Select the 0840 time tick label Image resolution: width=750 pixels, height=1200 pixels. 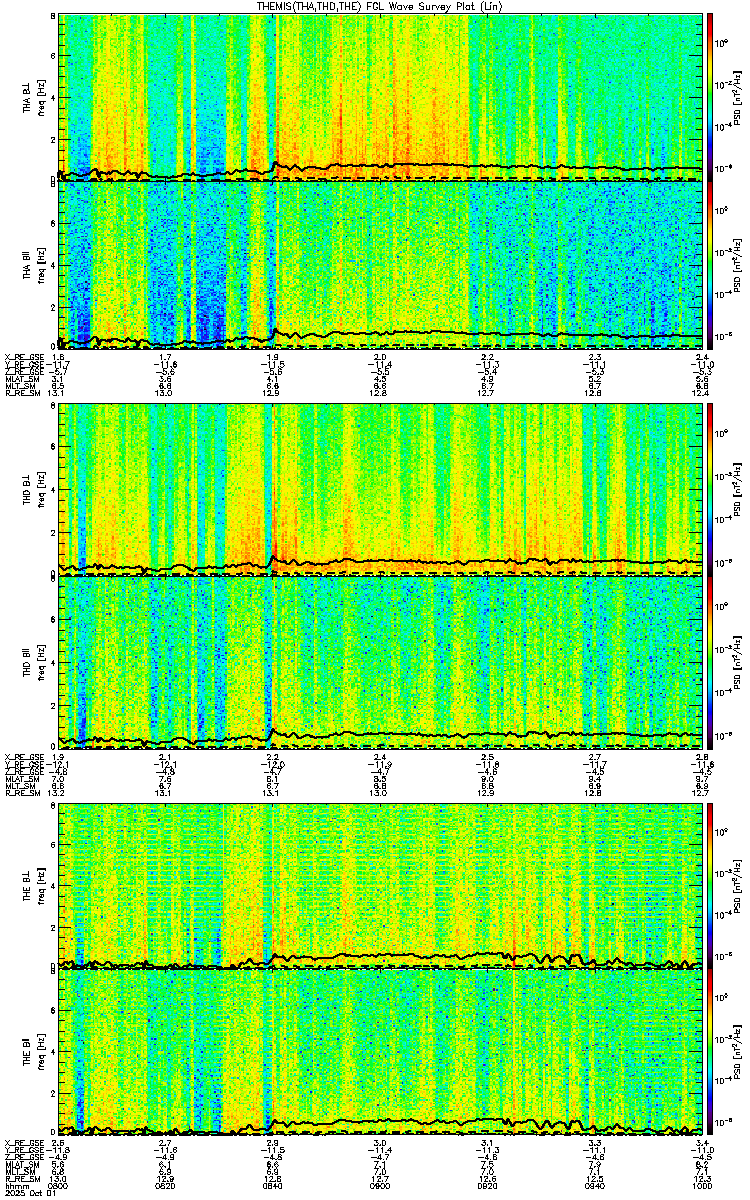[272, 1186]
